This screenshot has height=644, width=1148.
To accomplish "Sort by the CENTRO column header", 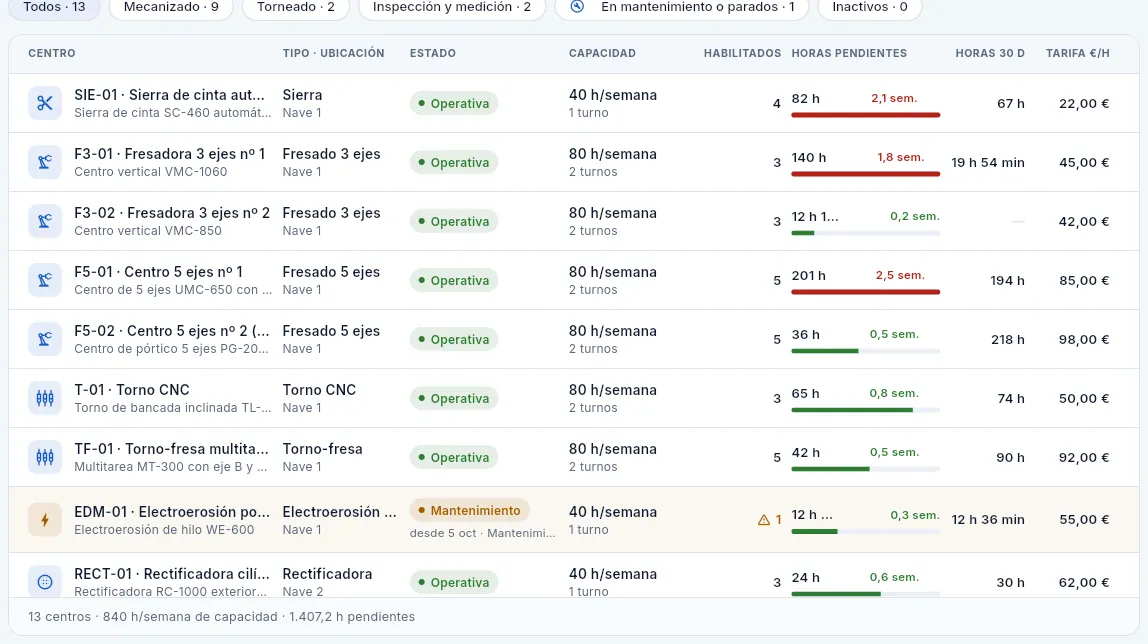I will click(52, 53).
